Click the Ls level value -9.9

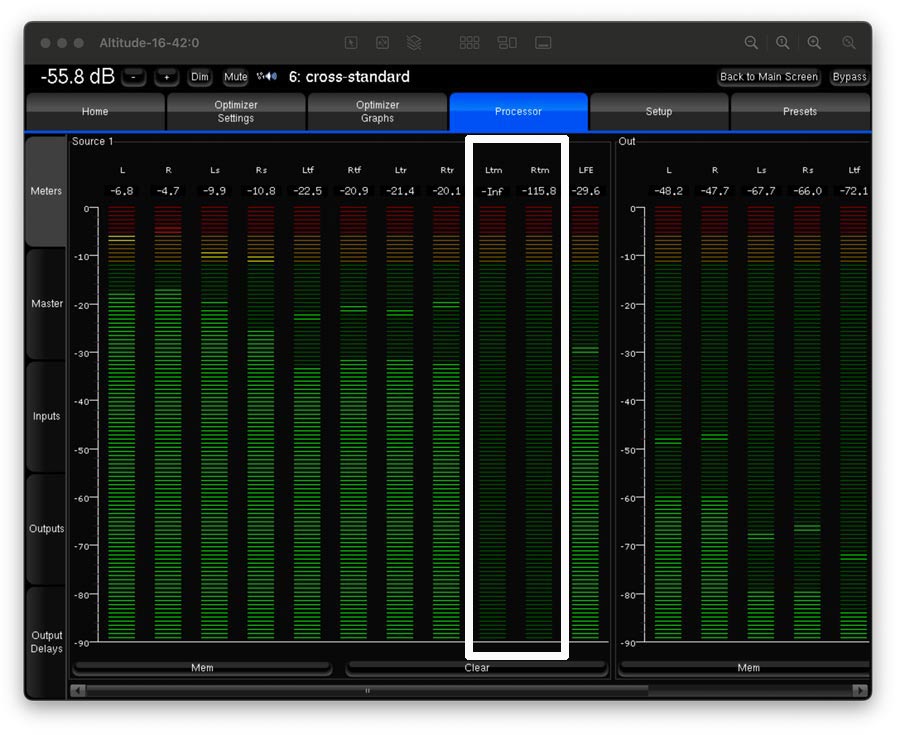coord(215,191)
